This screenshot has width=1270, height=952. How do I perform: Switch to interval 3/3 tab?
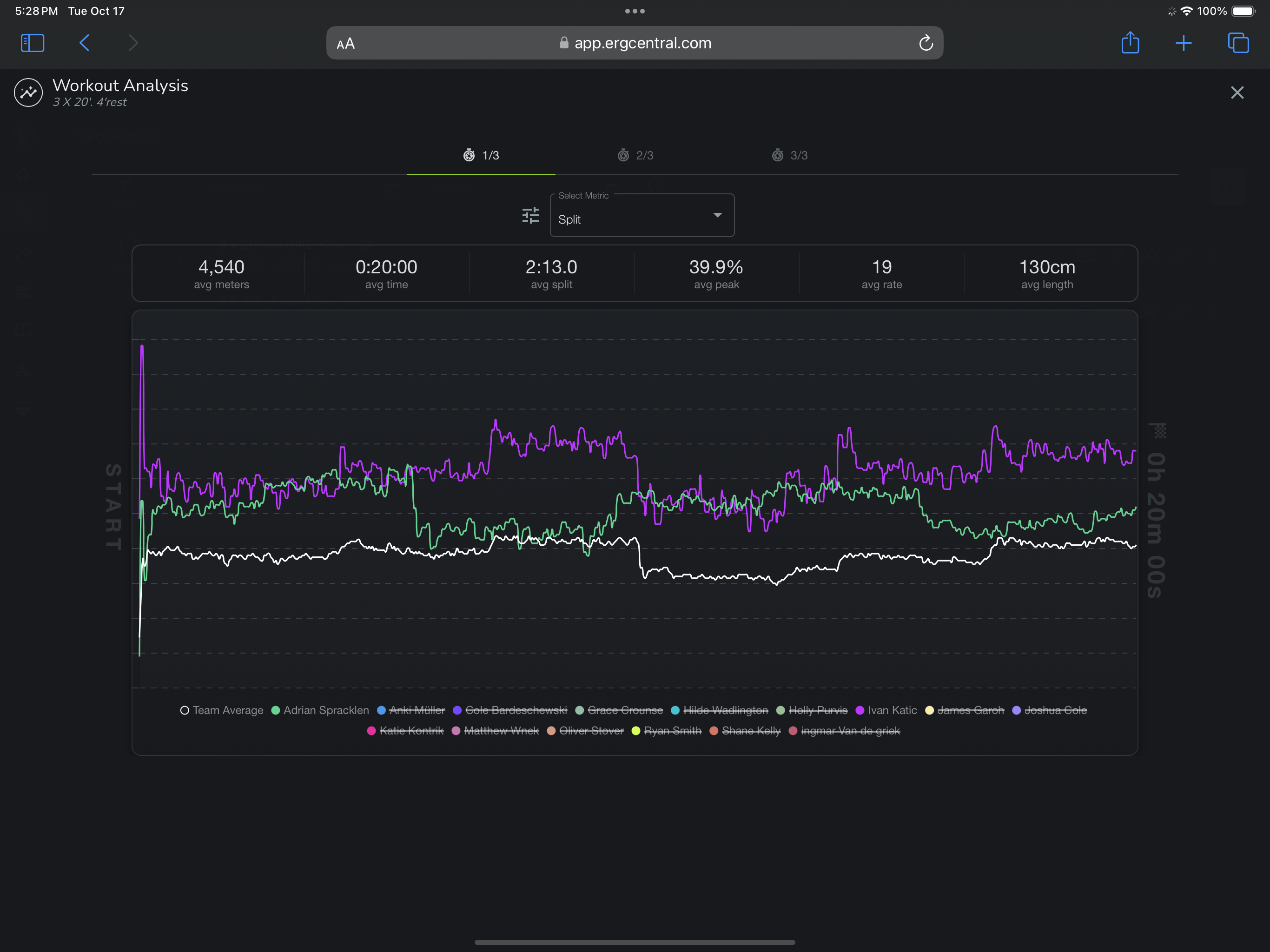(790, 156)
